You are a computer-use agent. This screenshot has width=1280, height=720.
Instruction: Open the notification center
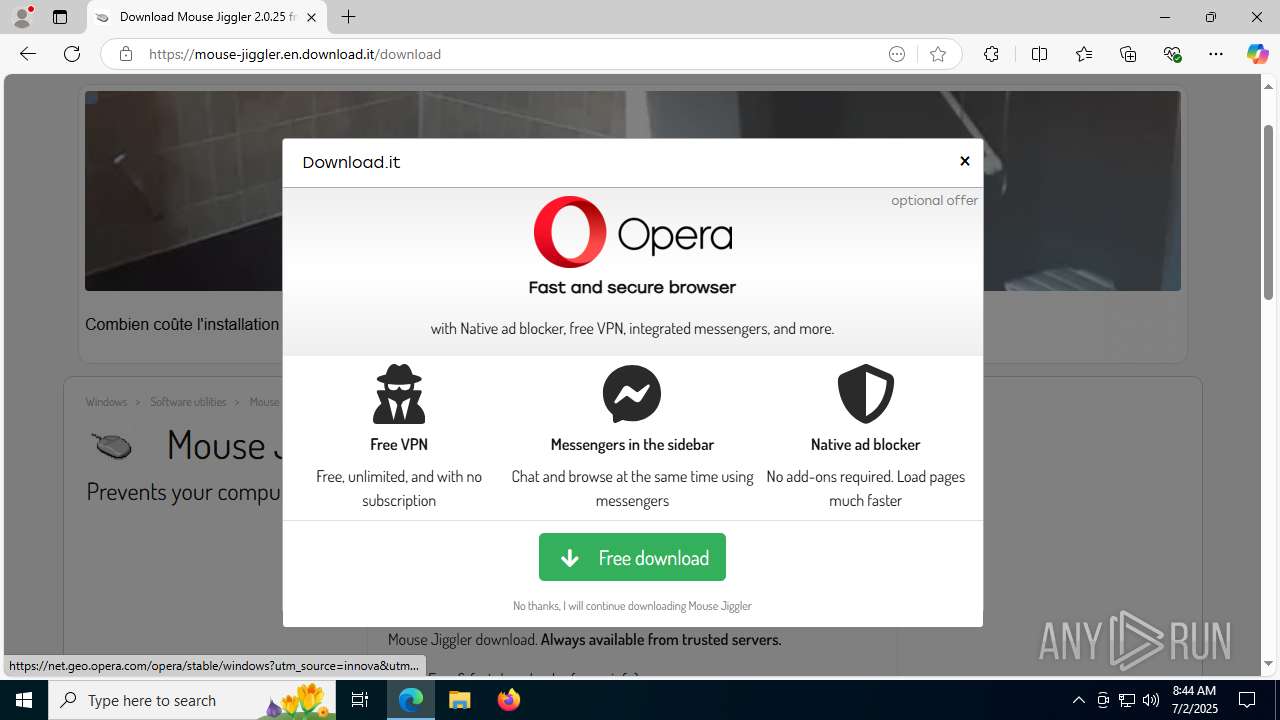pos(1247,700)
